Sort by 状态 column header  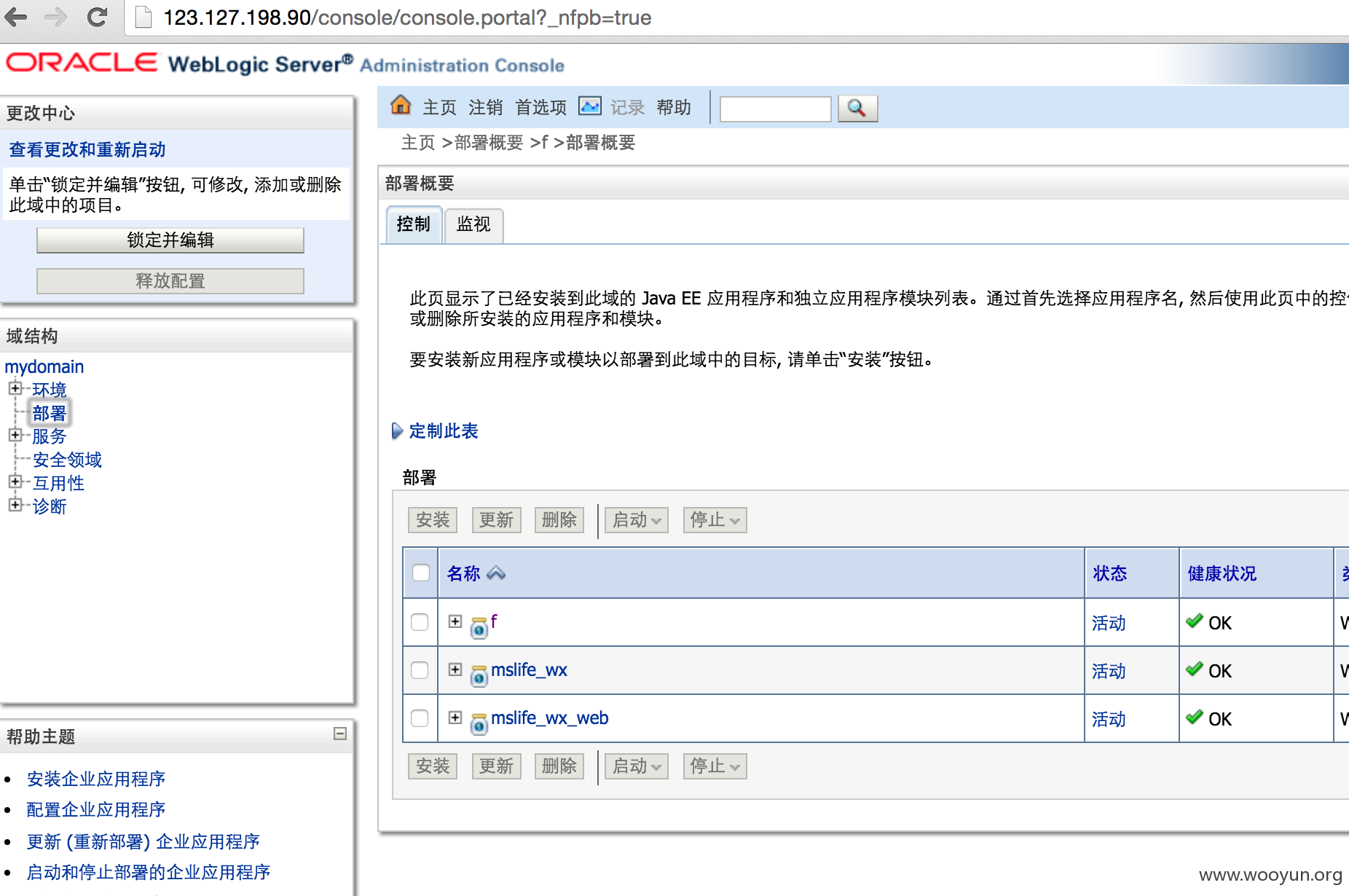tap(1110, 573)
